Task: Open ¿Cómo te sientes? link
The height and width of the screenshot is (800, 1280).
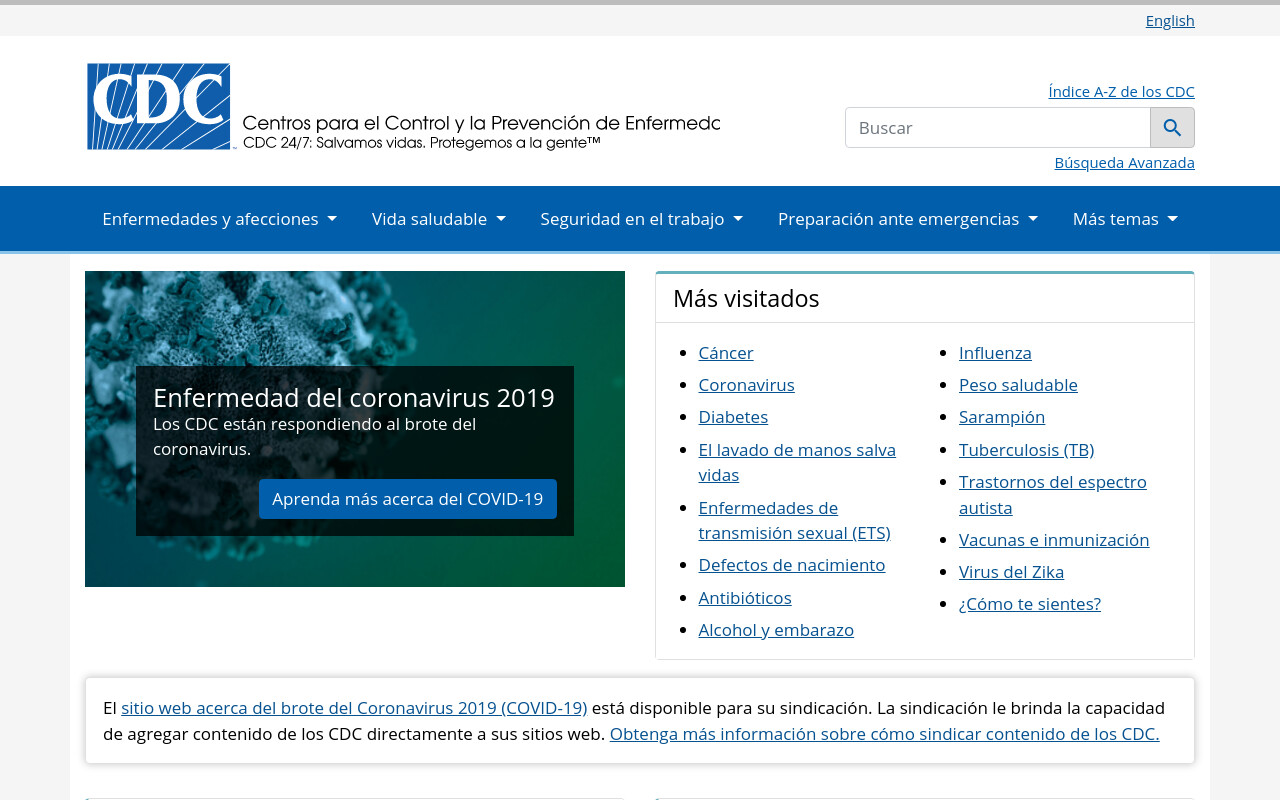Action: pos(1030,604)
